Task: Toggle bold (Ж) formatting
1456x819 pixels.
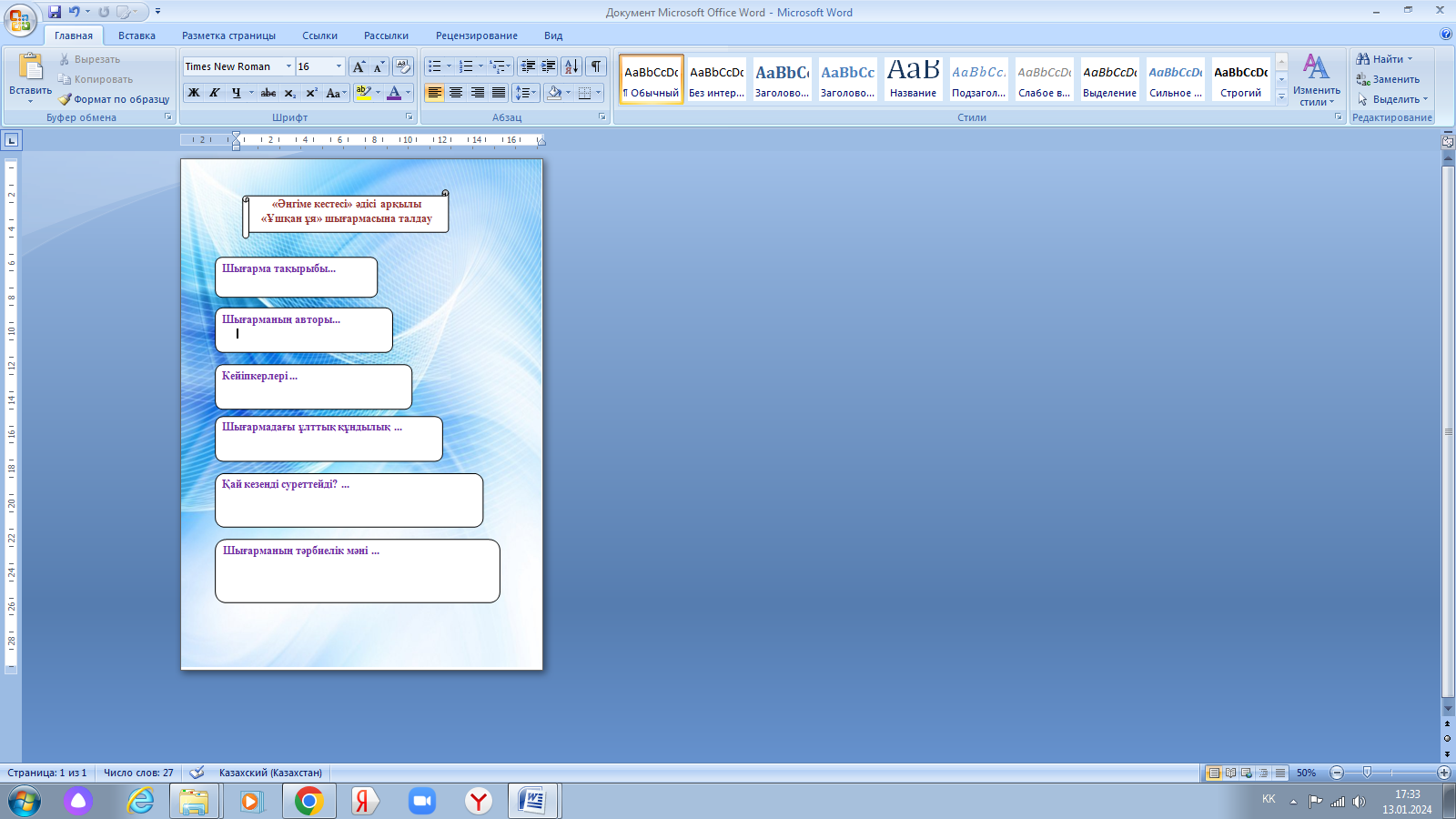Action: [x=194, y=93]
